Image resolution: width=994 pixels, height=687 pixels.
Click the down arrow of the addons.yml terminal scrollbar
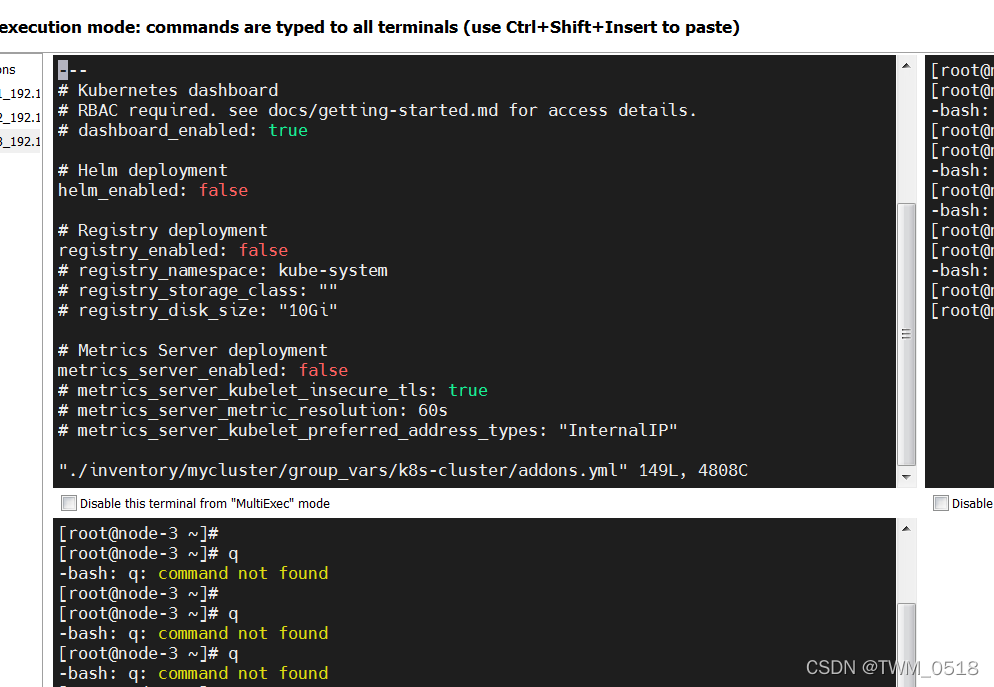click(x=906, y=478)
